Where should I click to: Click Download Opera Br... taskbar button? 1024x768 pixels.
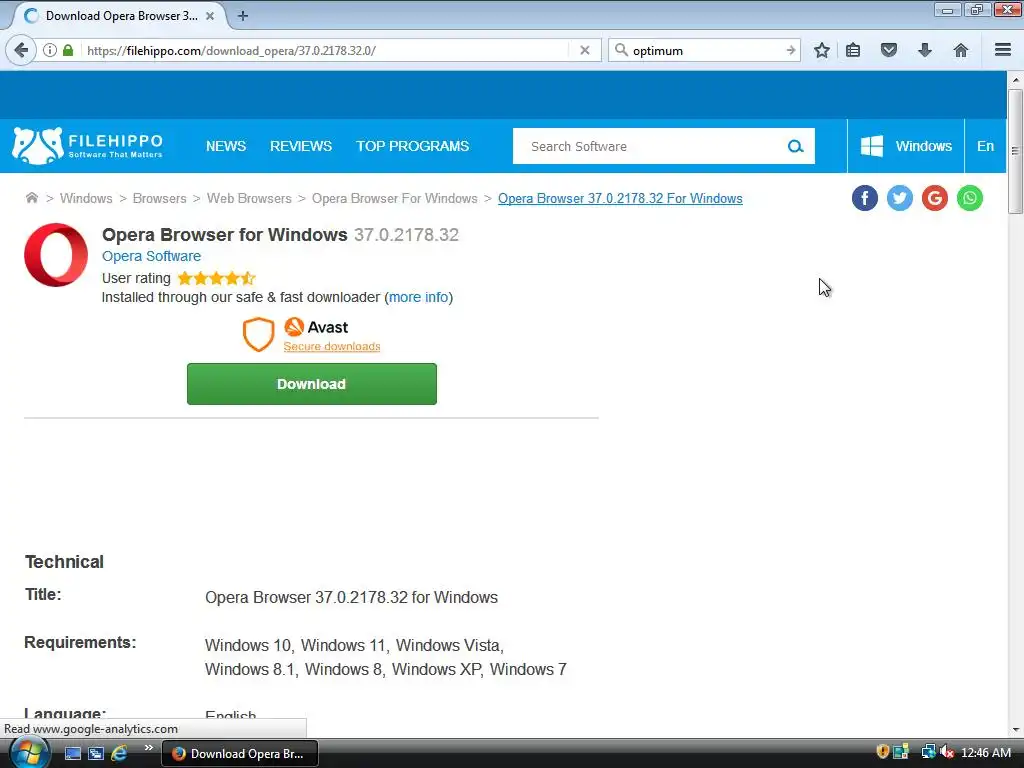pyautogui.click(x=240, y=754)
